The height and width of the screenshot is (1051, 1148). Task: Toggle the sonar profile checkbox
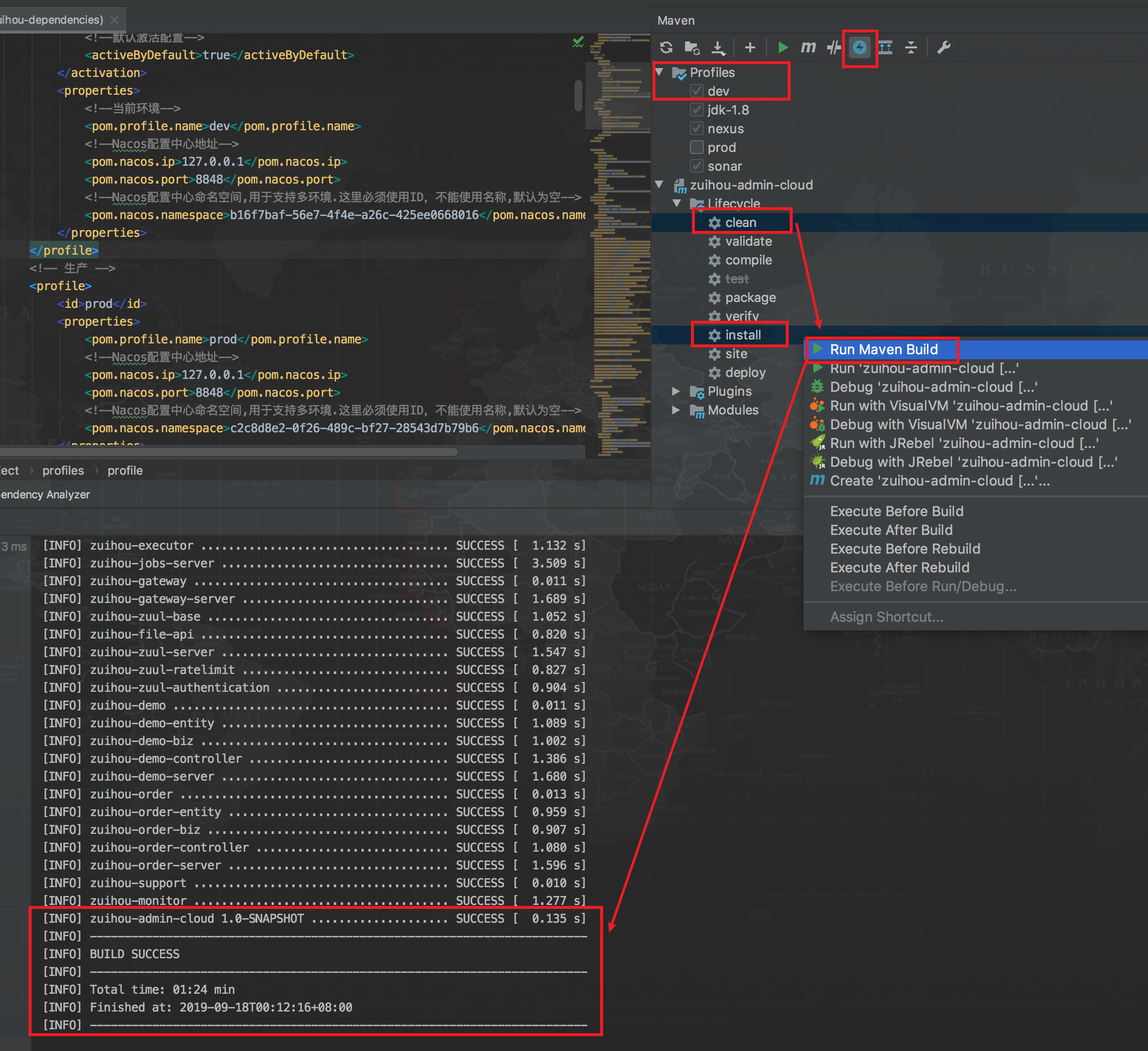coord(696,166)
